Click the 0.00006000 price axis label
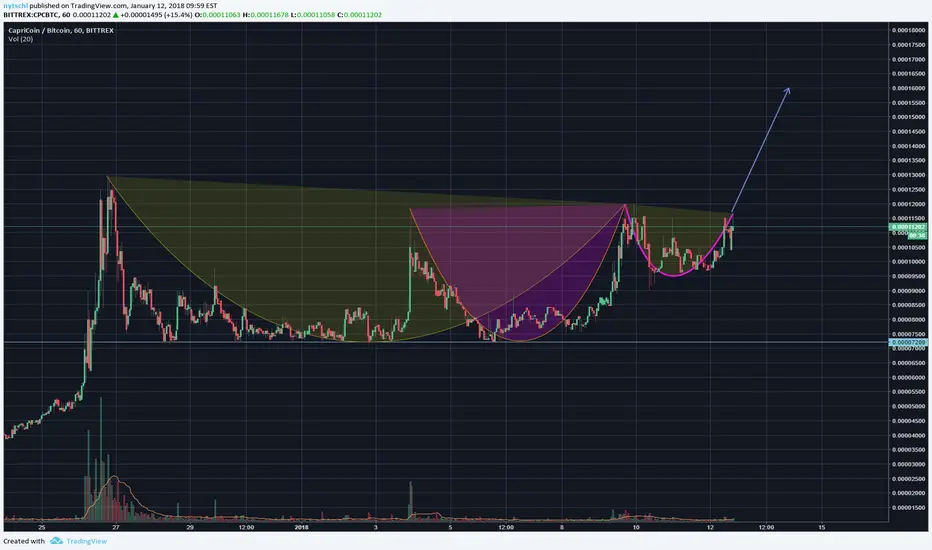Viewport: 932px width, 550px height. [909, 378]
